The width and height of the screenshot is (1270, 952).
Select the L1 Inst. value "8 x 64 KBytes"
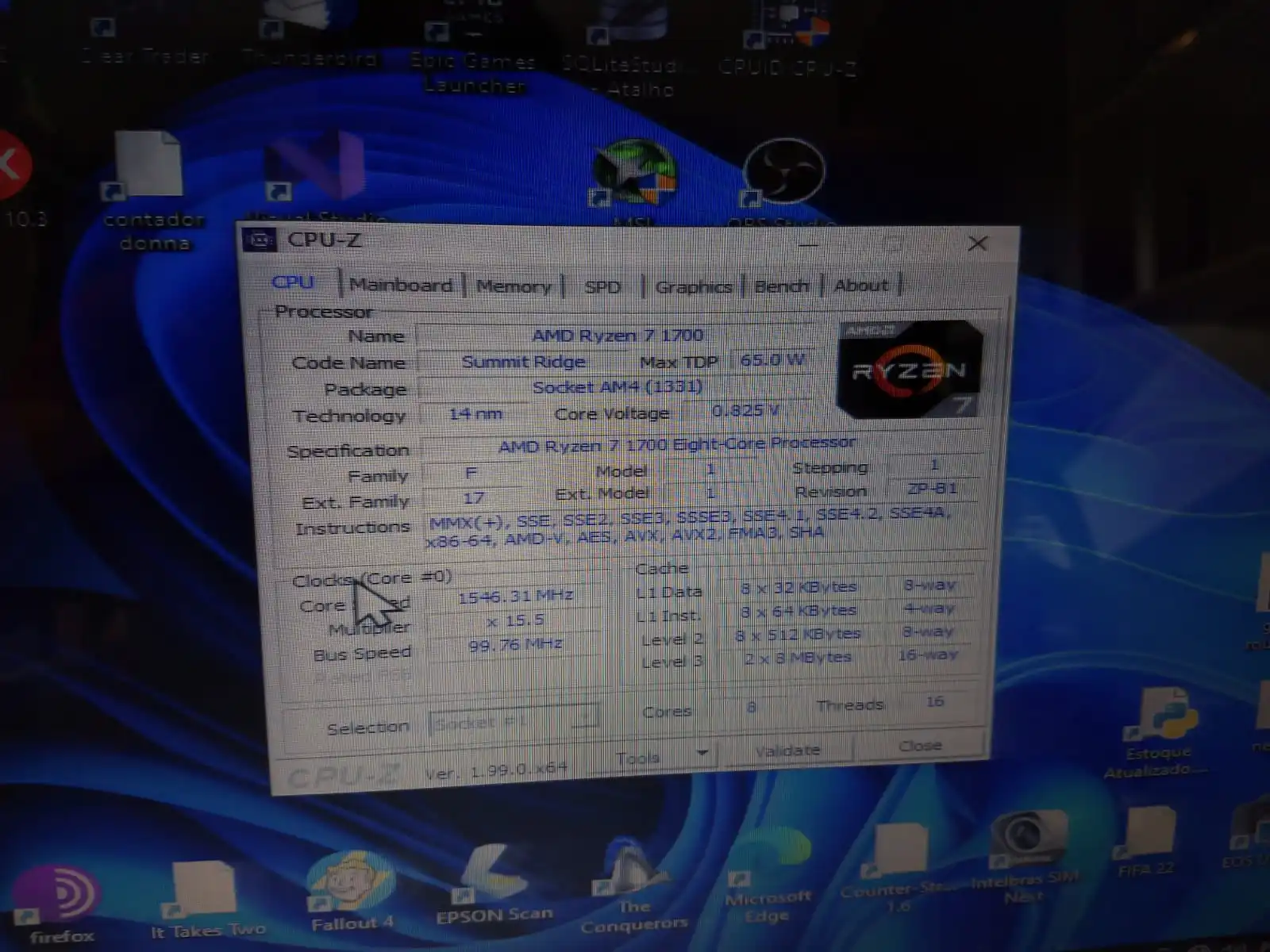point(798,611)
